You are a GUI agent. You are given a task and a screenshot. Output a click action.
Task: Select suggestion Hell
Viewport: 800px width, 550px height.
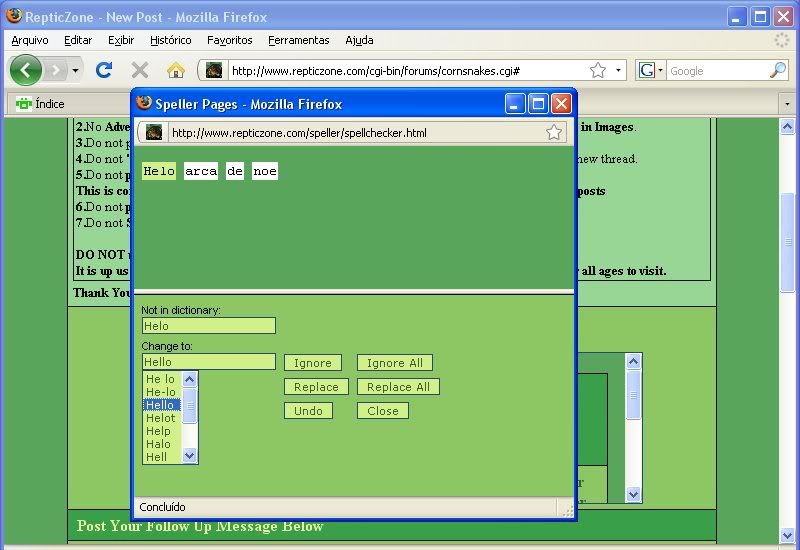point(162,457)
